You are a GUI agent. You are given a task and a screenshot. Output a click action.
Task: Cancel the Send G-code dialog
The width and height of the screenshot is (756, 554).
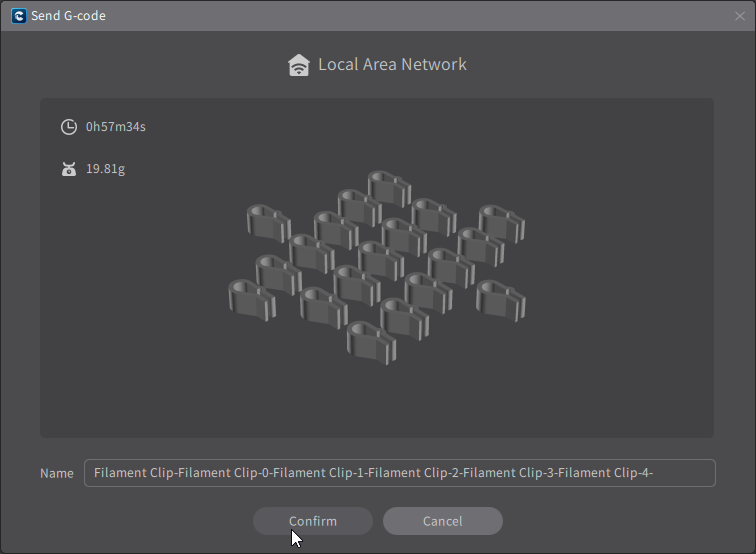pos(443,521)
